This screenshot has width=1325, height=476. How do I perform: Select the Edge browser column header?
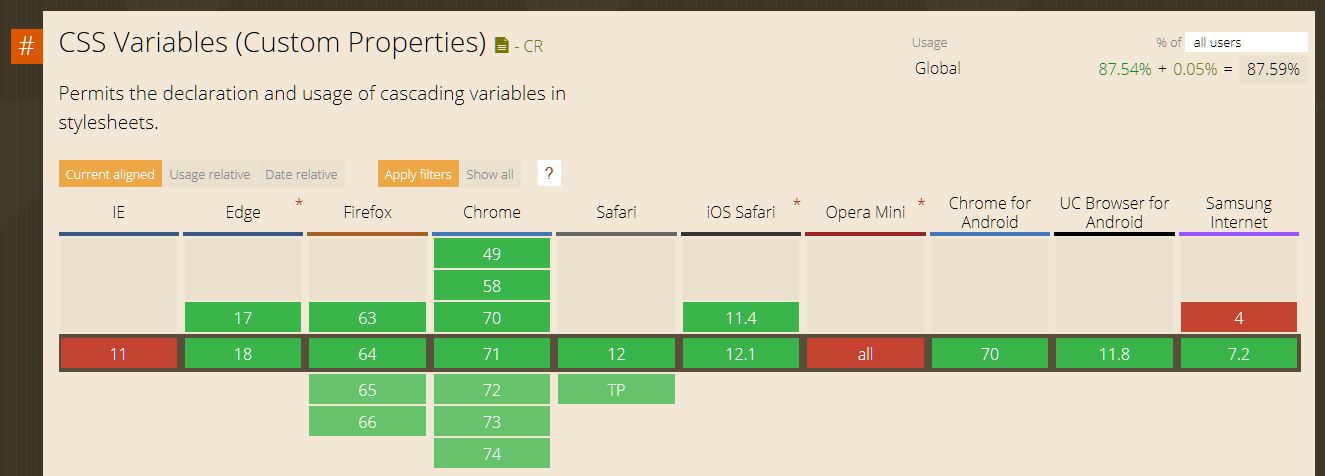pos(243,212)
